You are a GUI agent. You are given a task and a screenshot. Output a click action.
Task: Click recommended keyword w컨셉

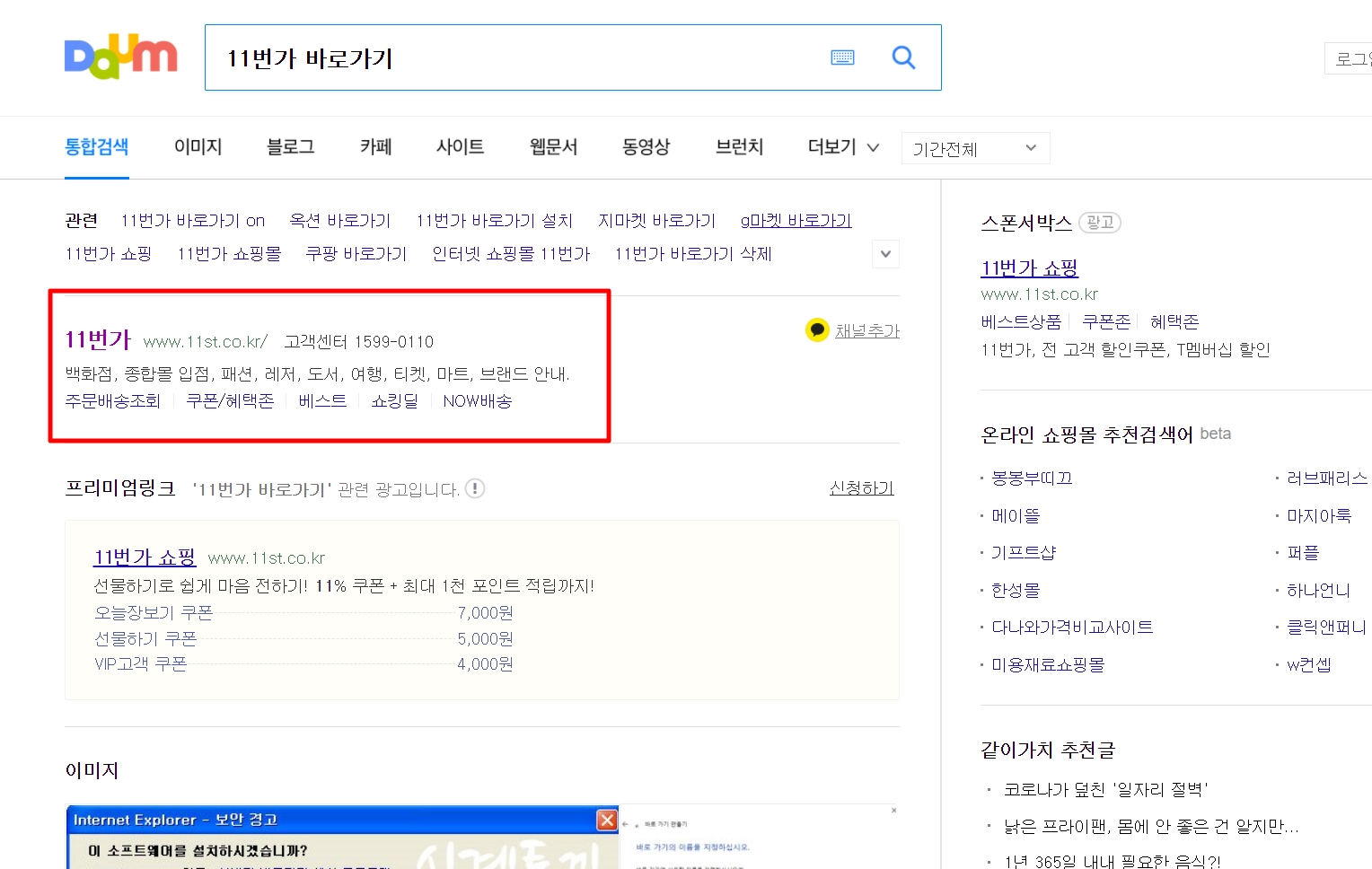click(1309, 664)
